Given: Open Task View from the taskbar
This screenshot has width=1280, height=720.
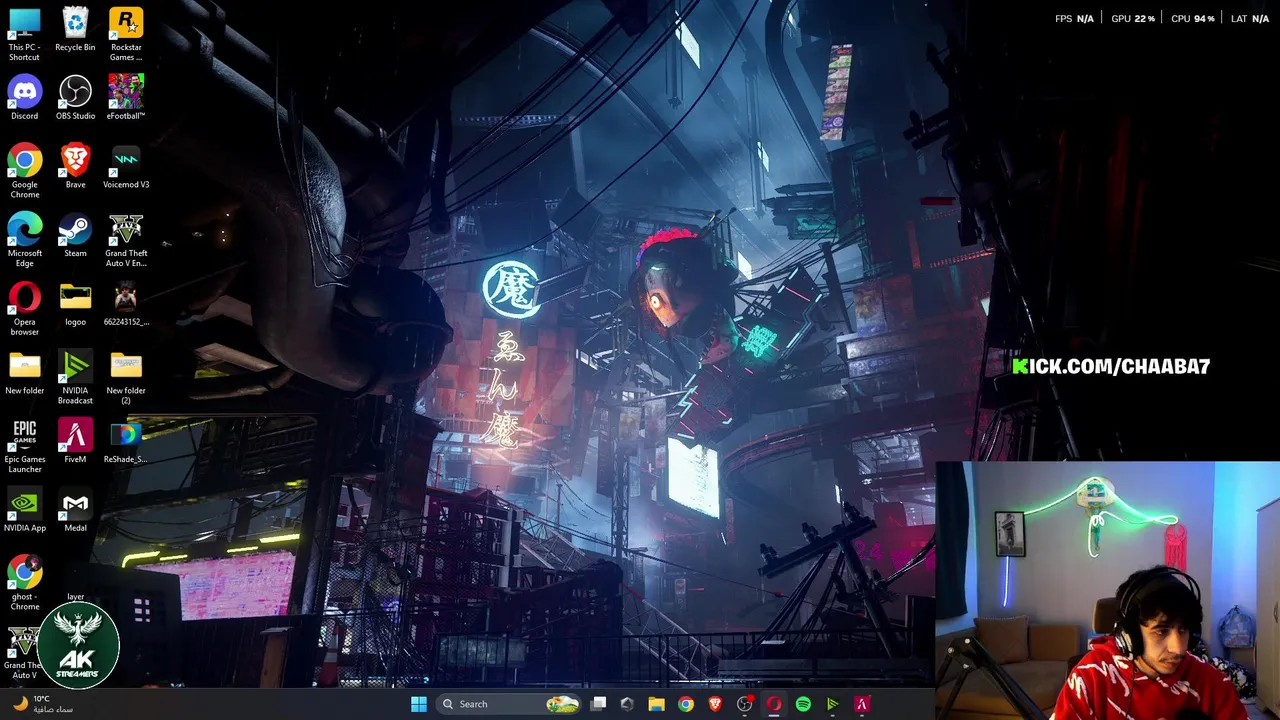Looking at the screenshot, I should pyautogui.click(x=598, y=704).
